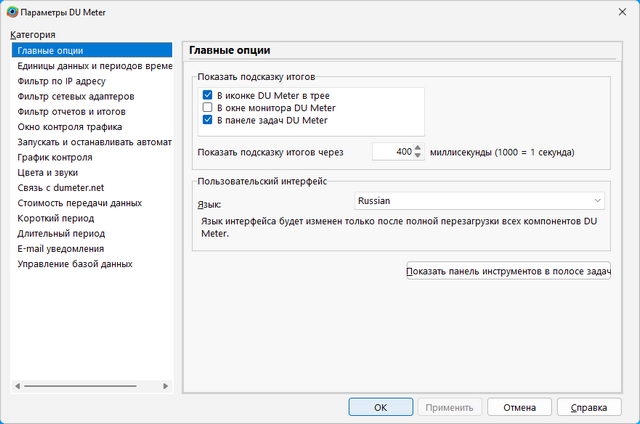Screen dimensions: 640x424
Task: Select Фильтр по IP адресу category
Action: (x=61, y=81)
